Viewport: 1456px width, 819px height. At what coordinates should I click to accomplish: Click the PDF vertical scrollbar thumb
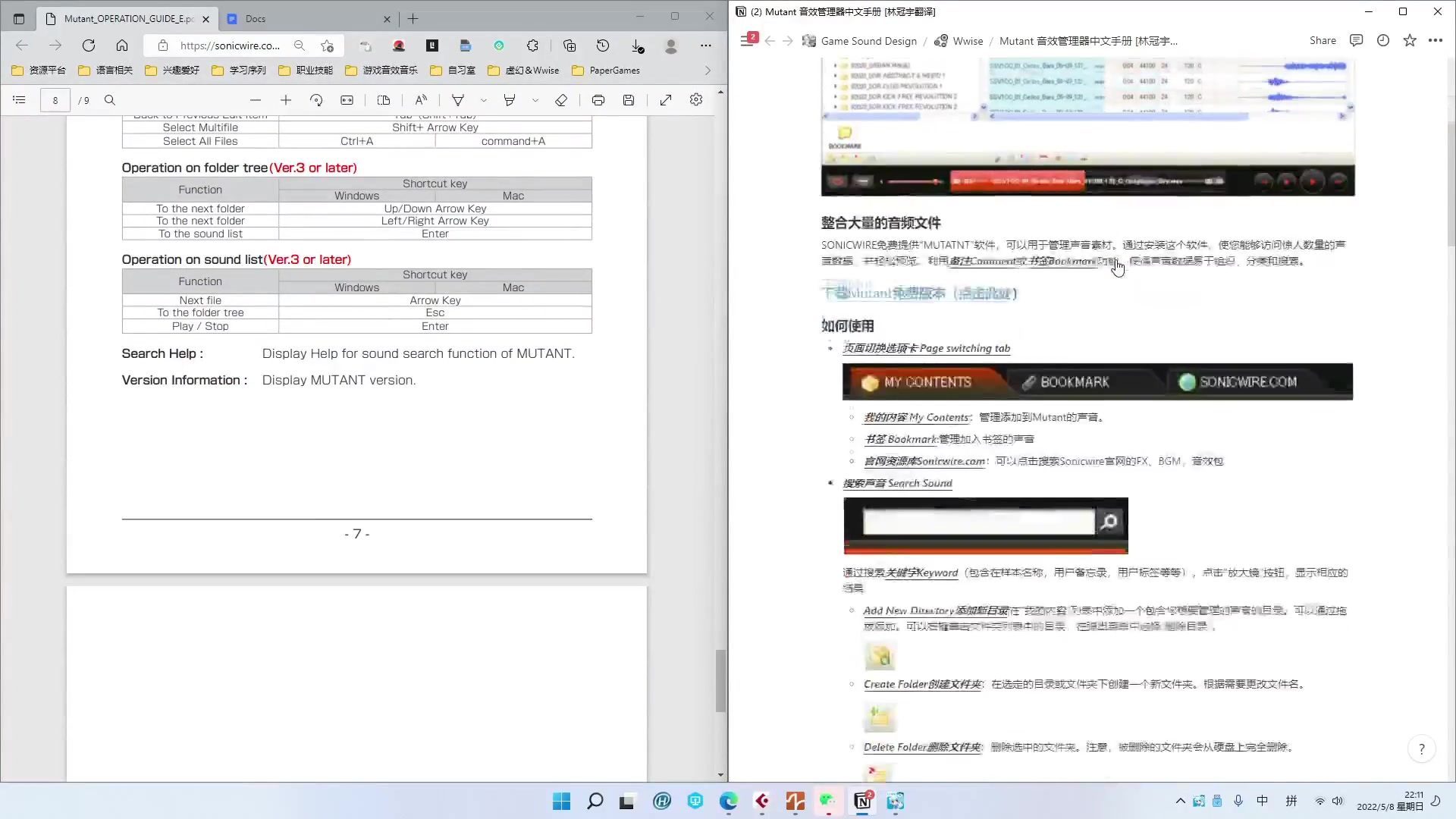[x=720, y=681]
